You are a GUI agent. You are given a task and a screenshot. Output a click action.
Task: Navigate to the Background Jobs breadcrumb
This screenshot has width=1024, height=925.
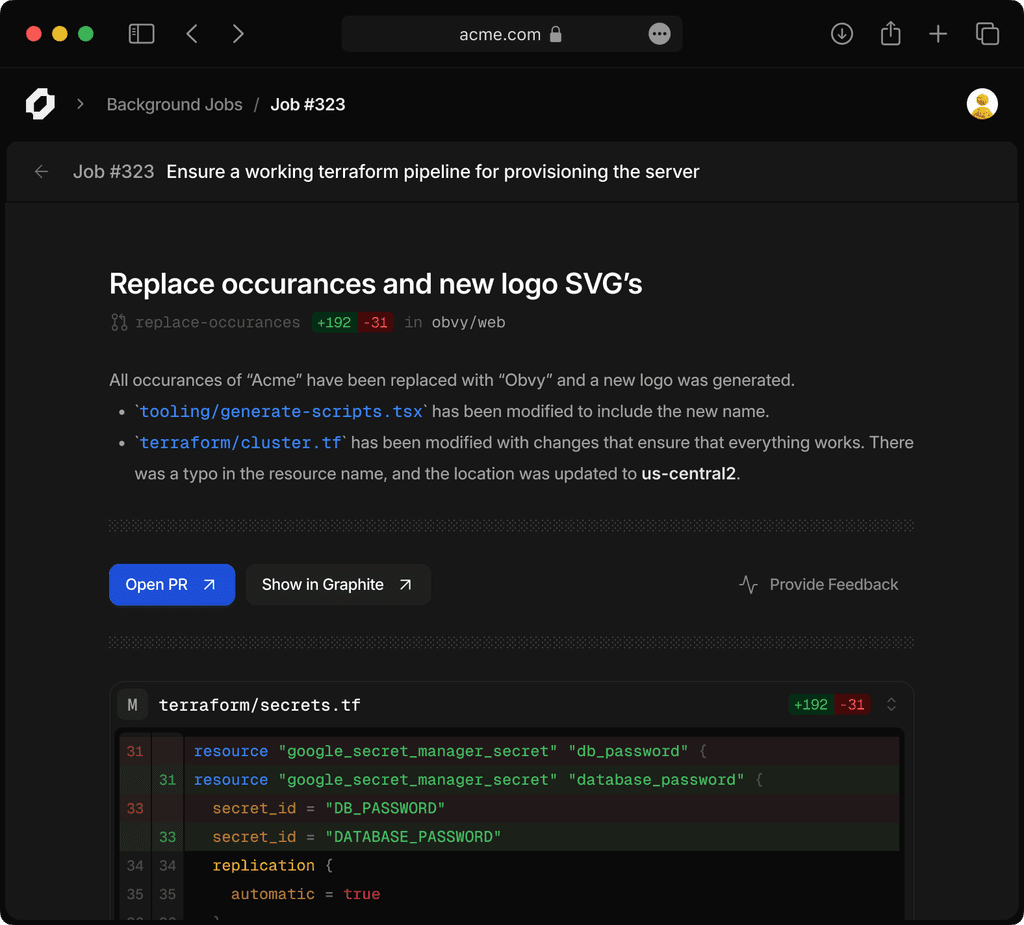[174, 105]
